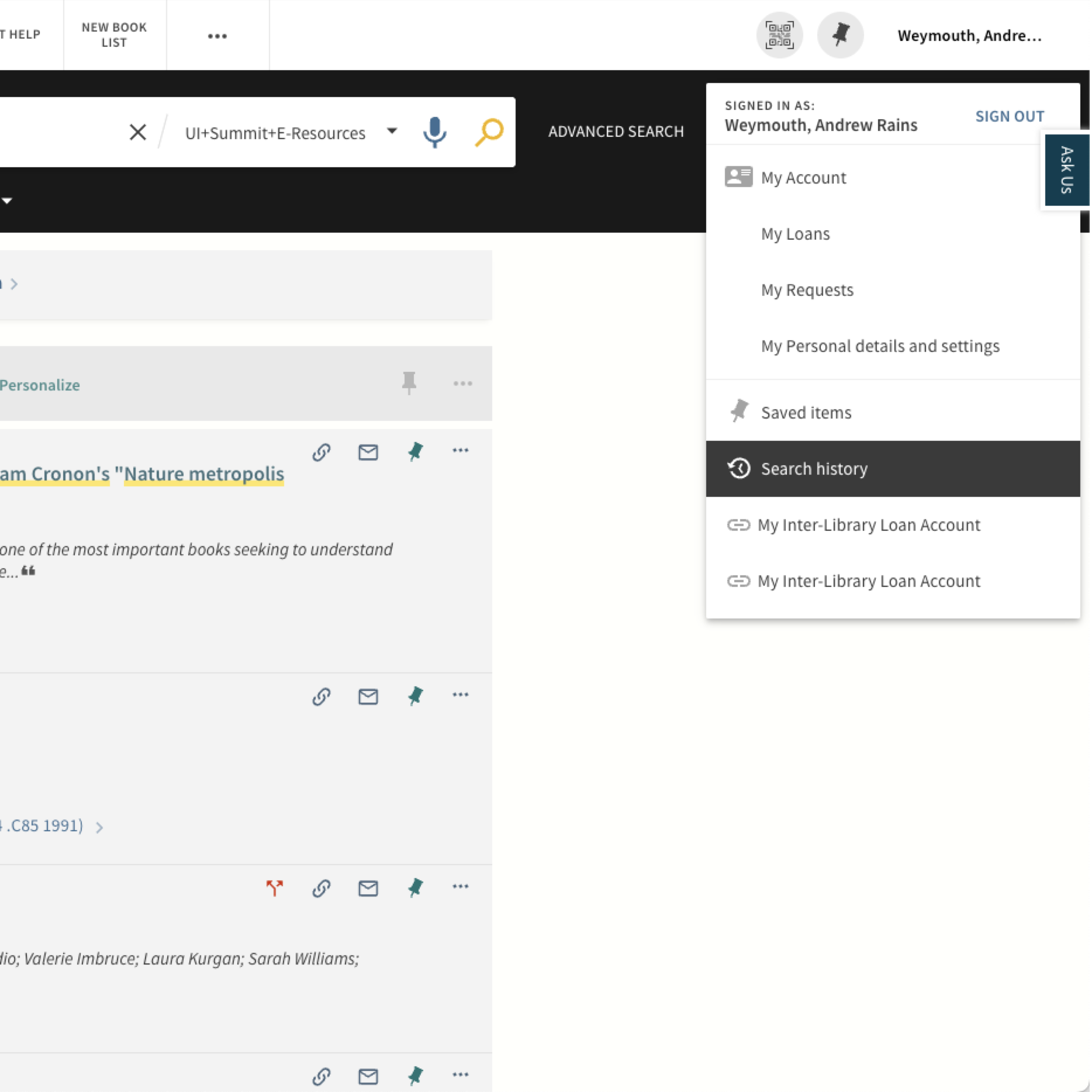Toggle the Personalize option
Screen dimensions: 1092x1092
pyautogui.click(x=40, y=385)
